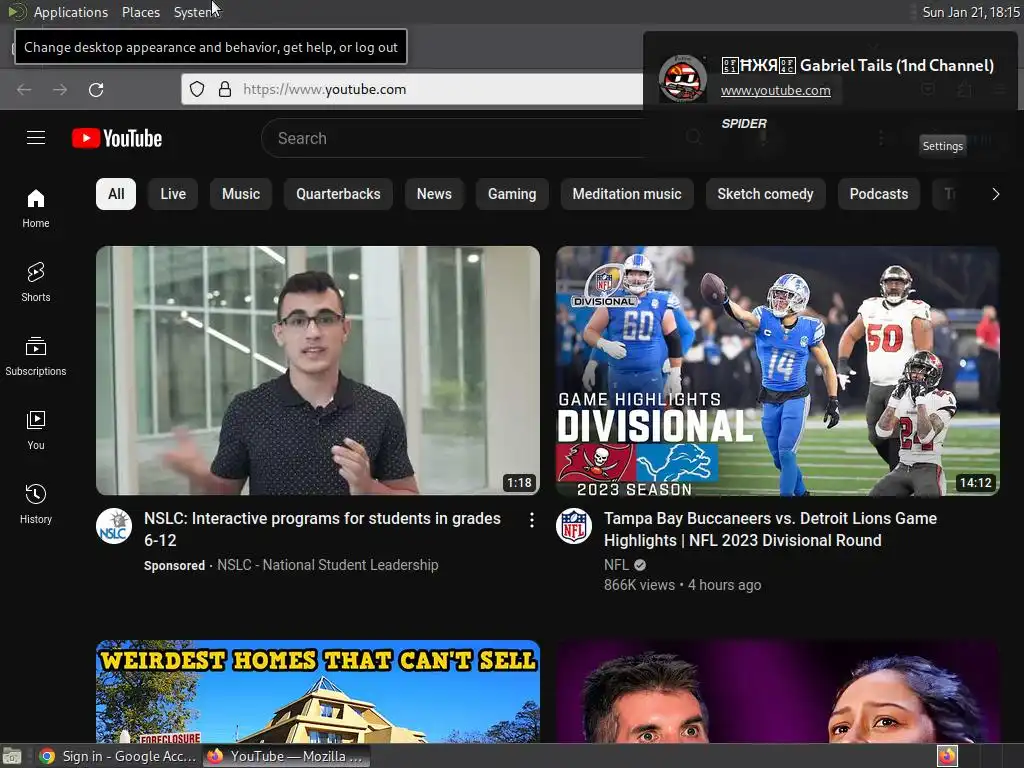Open Subscriptions from the sidebar
Viewport: 1024px width, 768px height.
point(36,356)
